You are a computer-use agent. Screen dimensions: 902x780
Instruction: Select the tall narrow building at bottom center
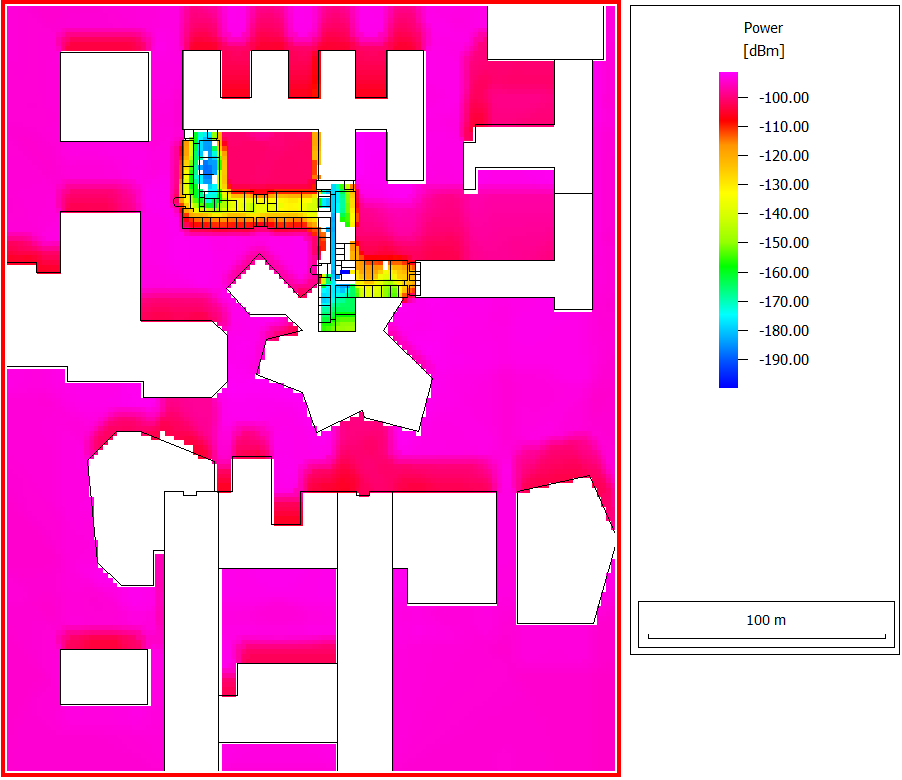(x=364, y=630)
